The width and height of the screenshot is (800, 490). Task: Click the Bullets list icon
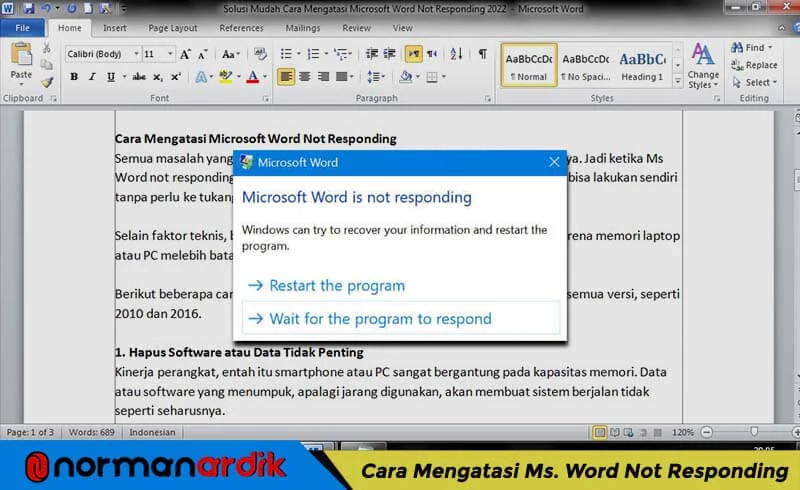coord(286,54)
